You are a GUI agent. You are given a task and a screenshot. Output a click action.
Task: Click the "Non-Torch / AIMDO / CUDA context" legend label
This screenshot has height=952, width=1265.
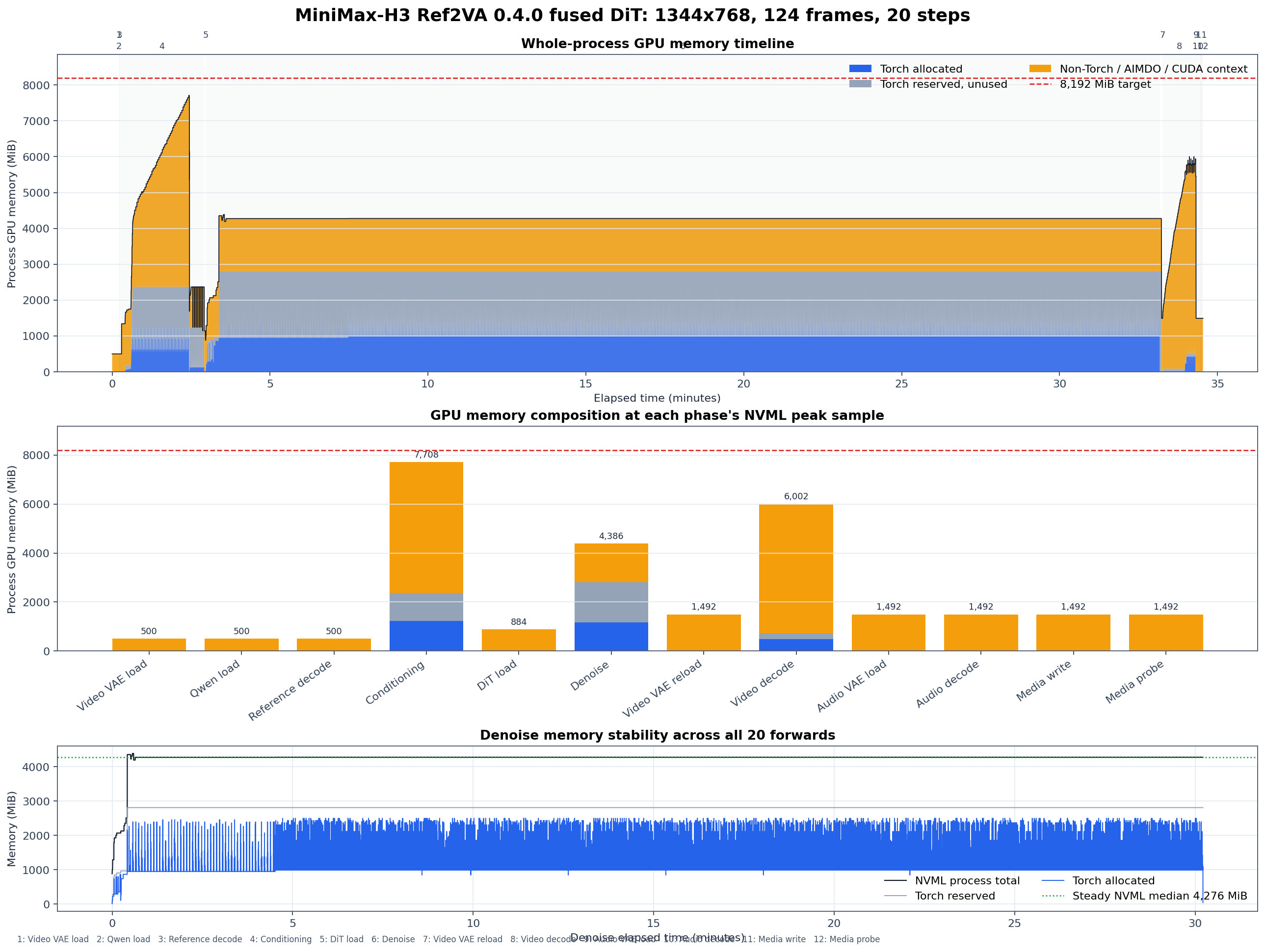click(x=1154, y=69)
